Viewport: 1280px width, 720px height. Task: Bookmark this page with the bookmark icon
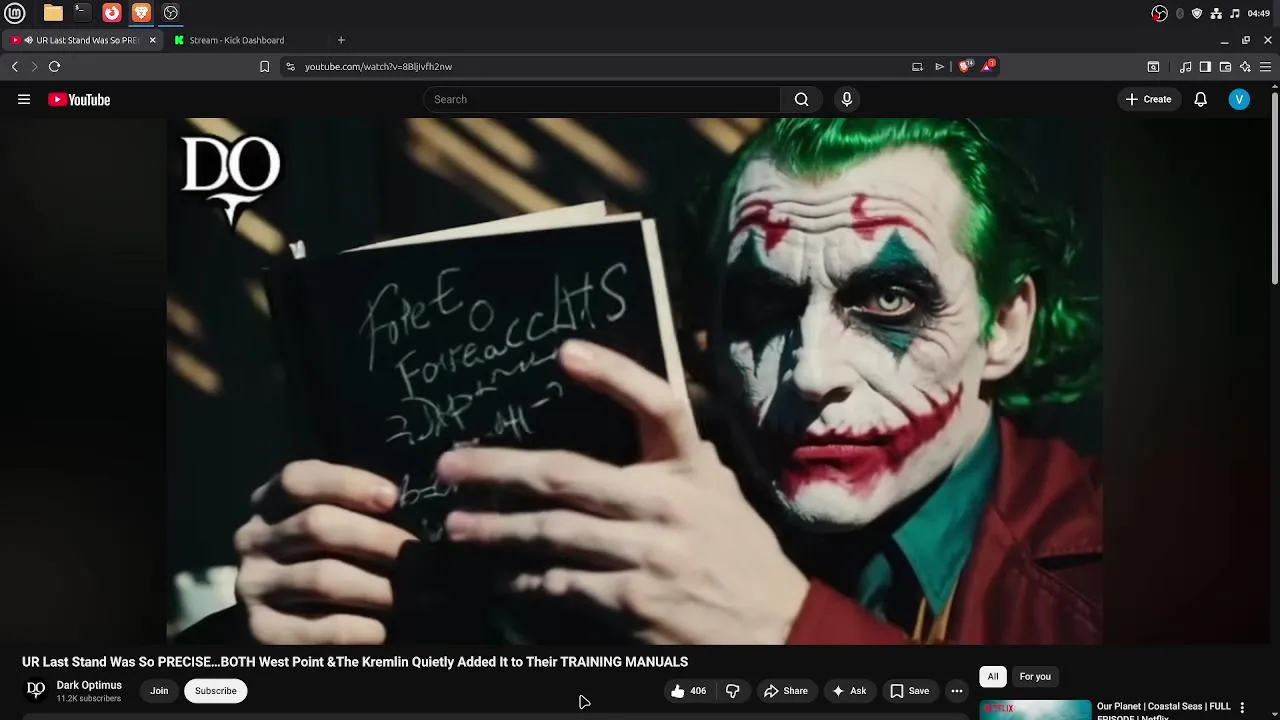coord(264,67)
